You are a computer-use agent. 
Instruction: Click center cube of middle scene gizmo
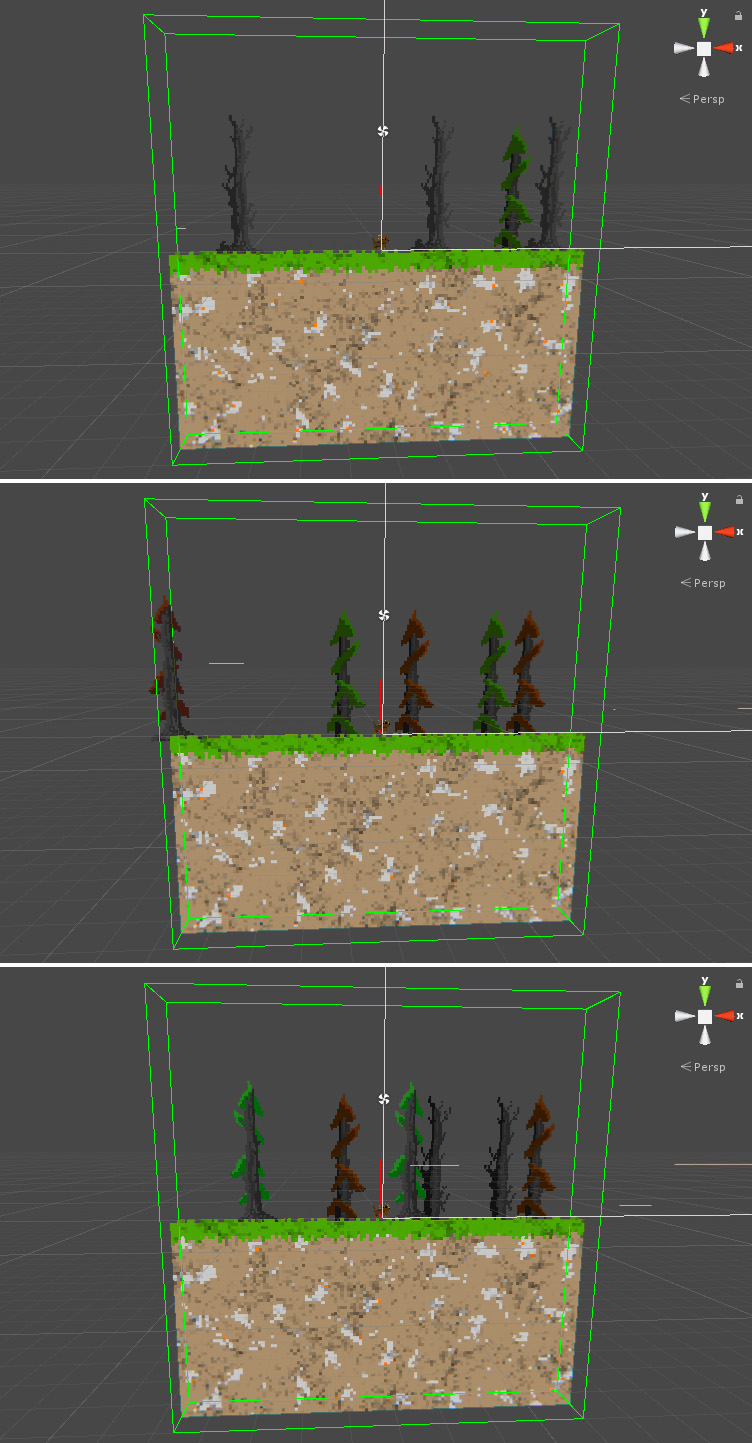pyautogui.click(x=704, y=532)
